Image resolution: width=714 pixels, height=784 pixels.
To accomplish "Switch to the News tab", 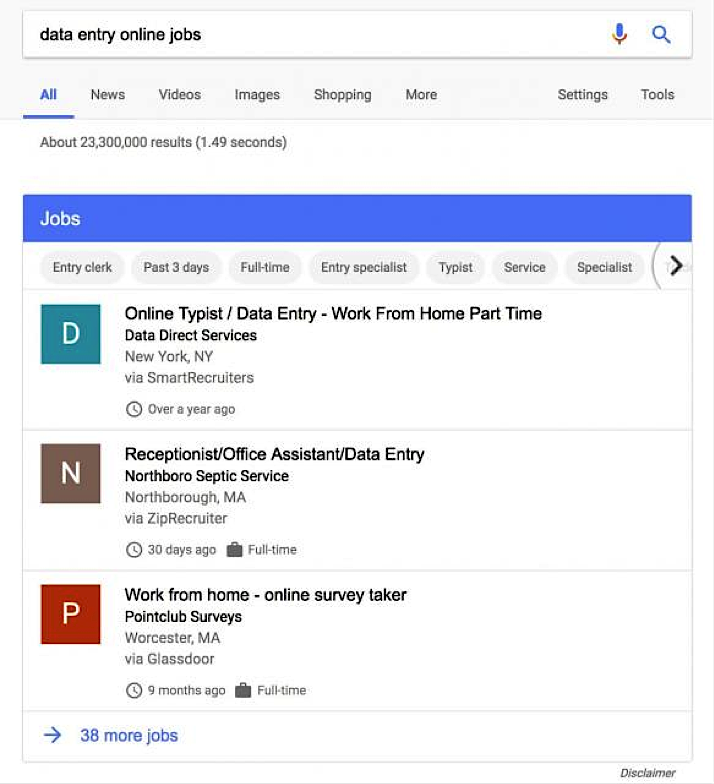I will [x=108, y=94].
